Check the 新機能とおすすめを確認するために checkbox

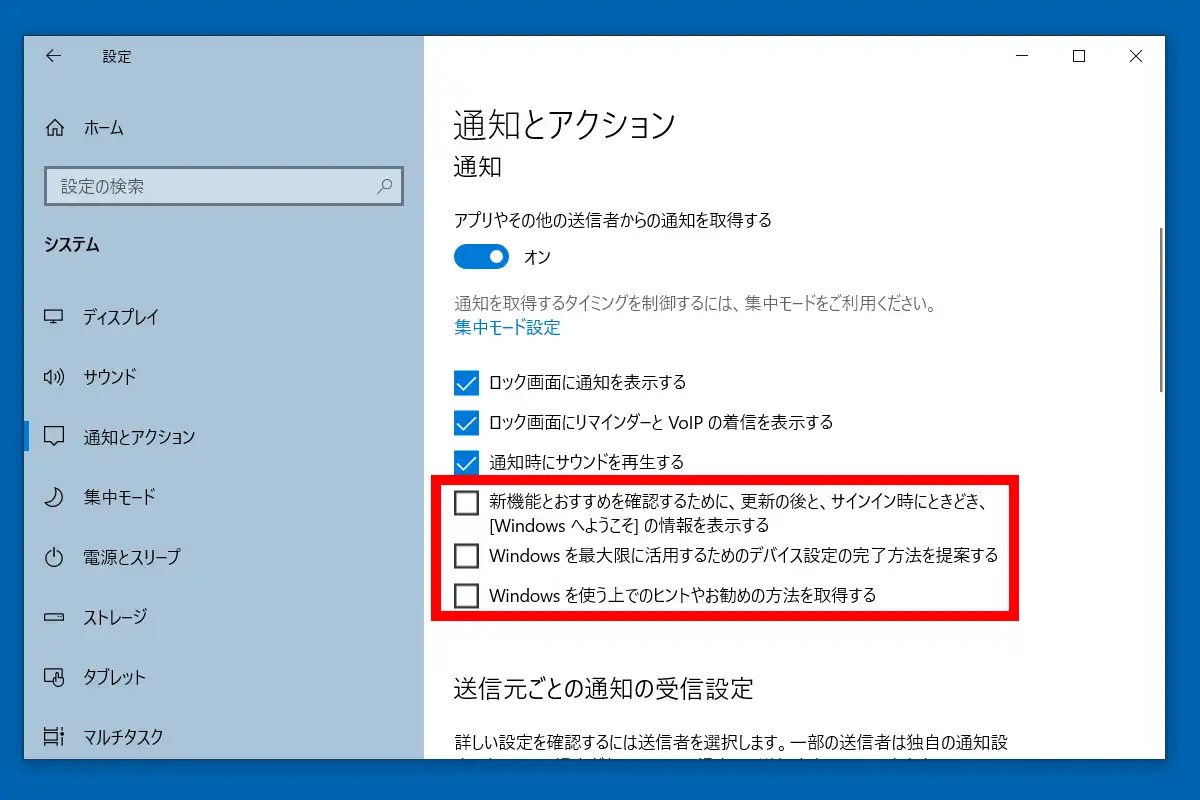click(x=467, y=503)
